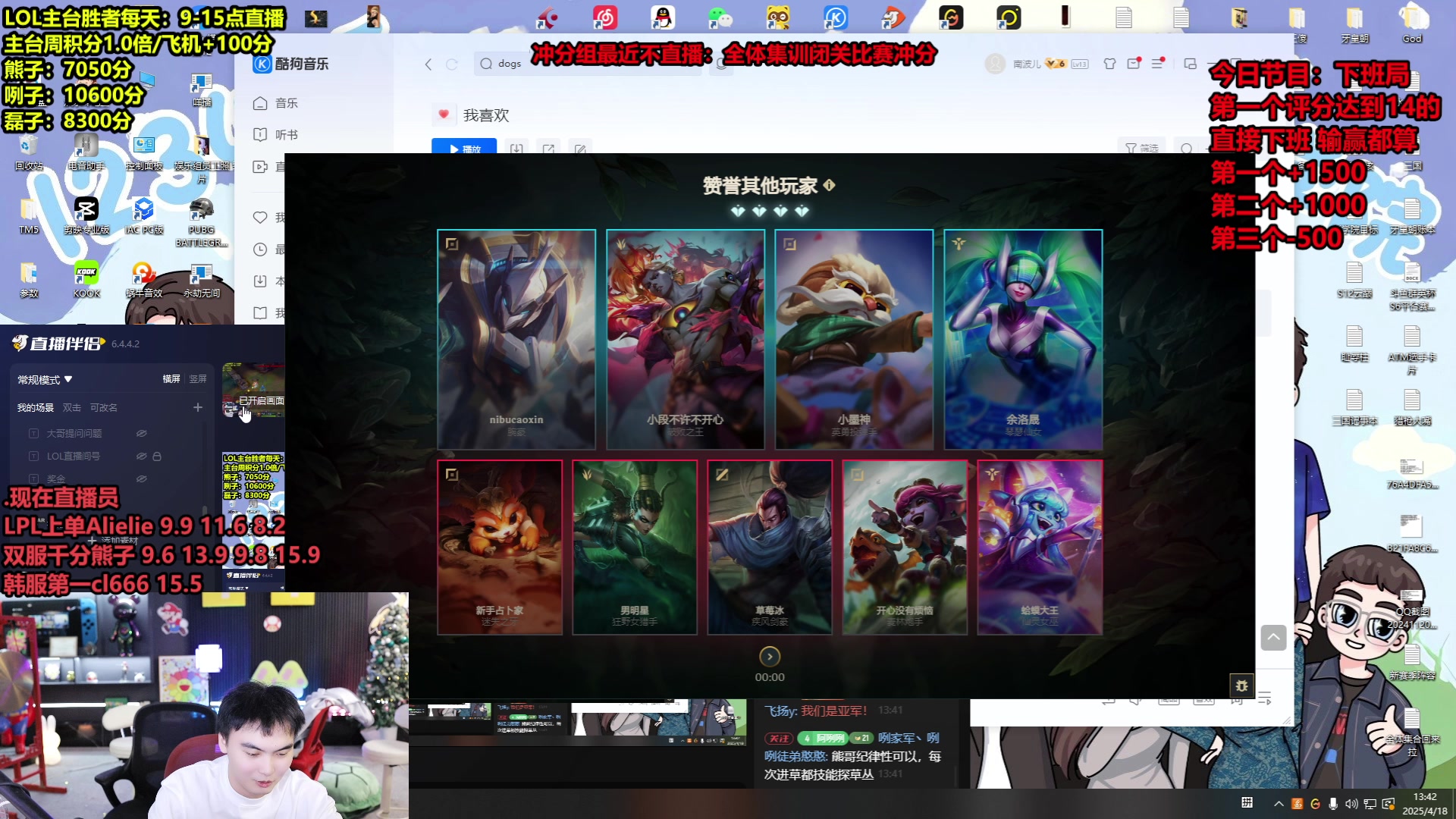This screenshot has height=819, width=1456.
Task: Click the blue 播放 play button
Action: (x=464, y=147)
